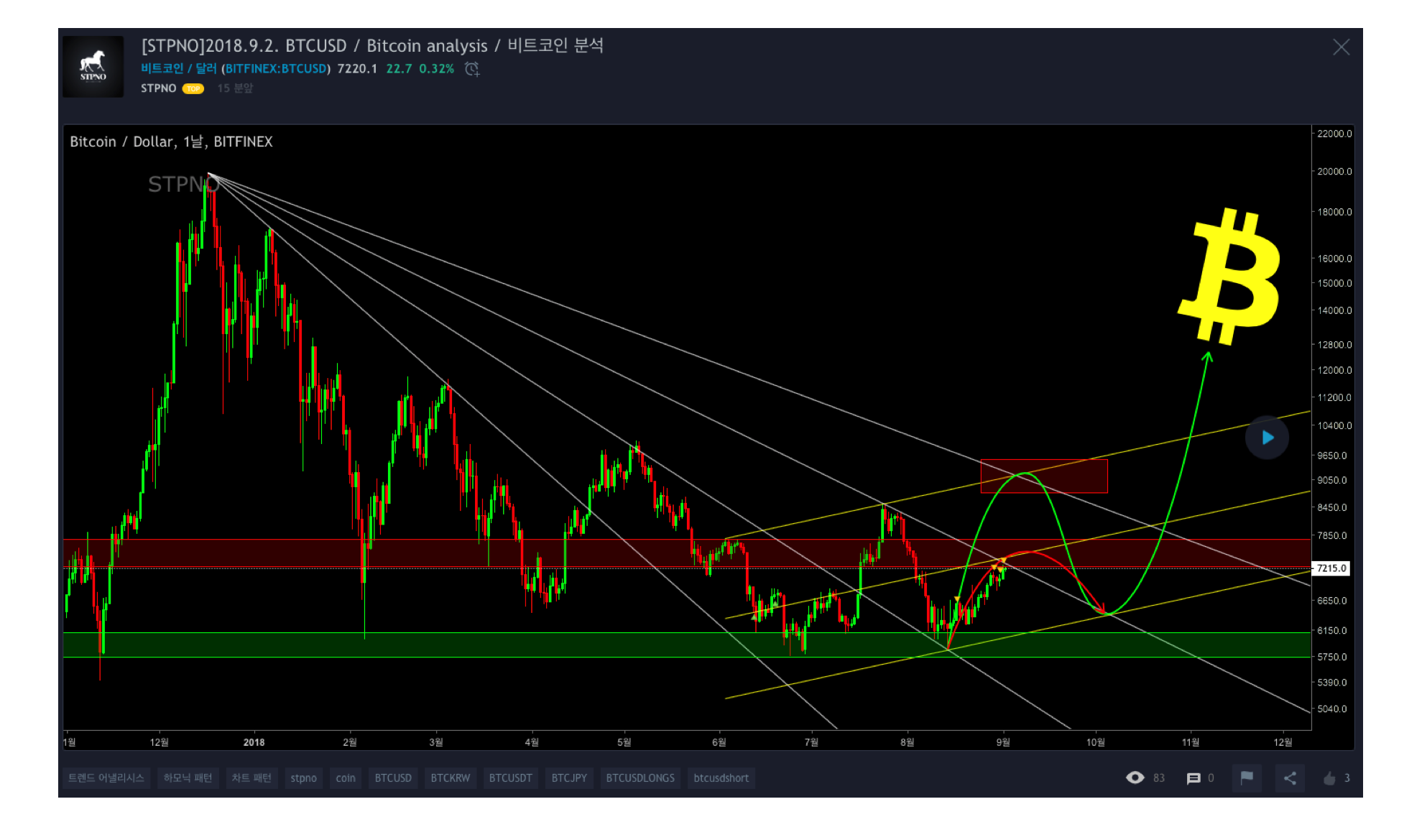Like the idea with thumbs-up icon
Screen dimensions: 1422x840
click(1329, 778)
